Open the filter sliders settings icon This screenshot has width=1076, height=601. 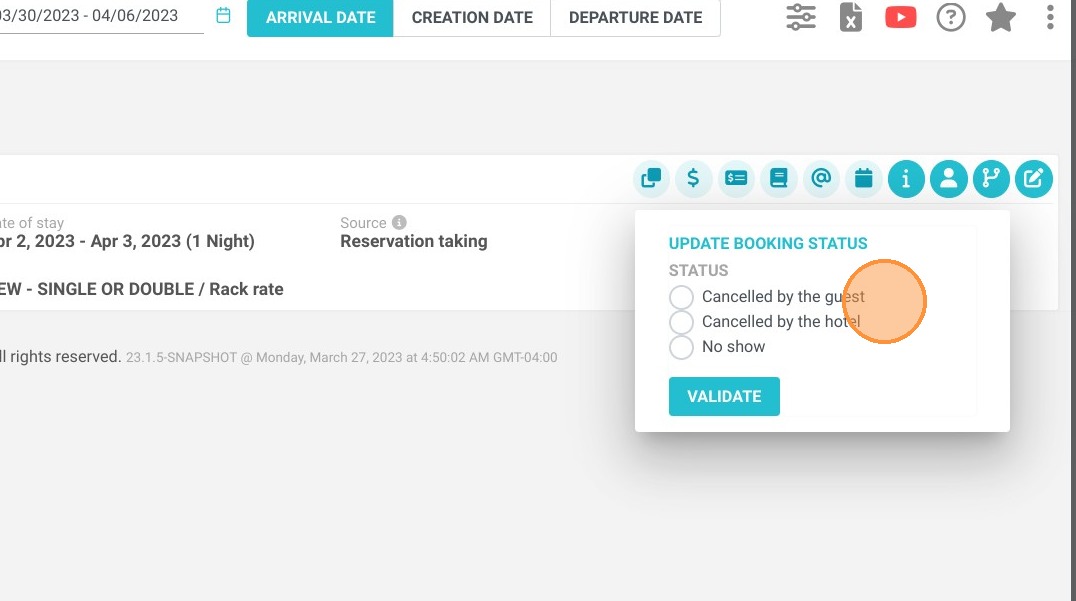coord(801,17)
